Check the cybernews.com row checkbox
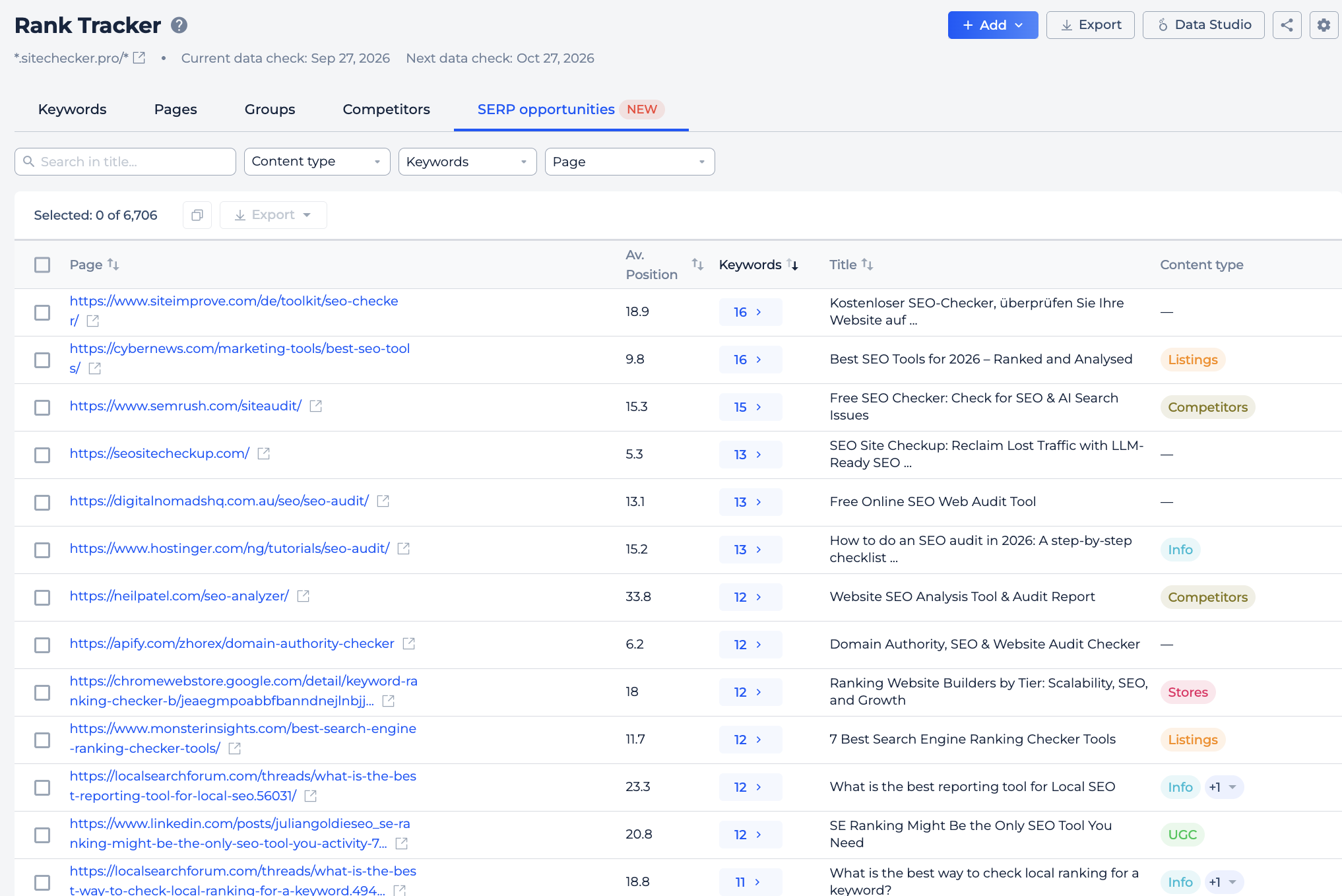 (42, 360)
